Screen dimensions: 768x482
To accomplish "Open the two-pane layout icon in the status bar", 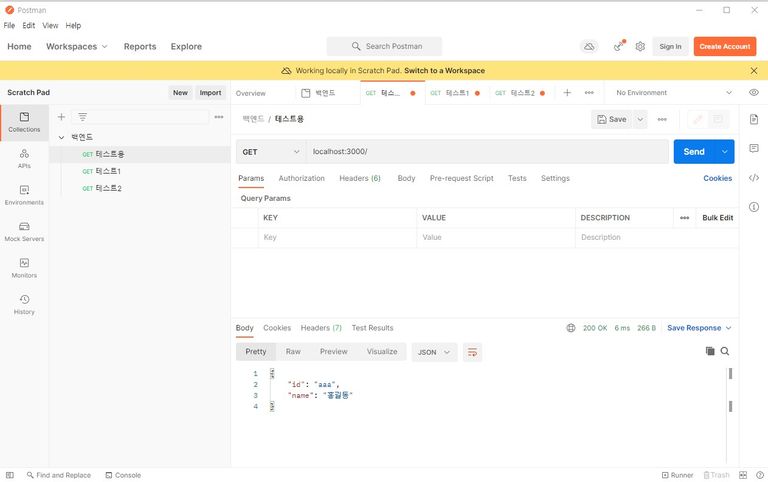I will coord(743,475).
